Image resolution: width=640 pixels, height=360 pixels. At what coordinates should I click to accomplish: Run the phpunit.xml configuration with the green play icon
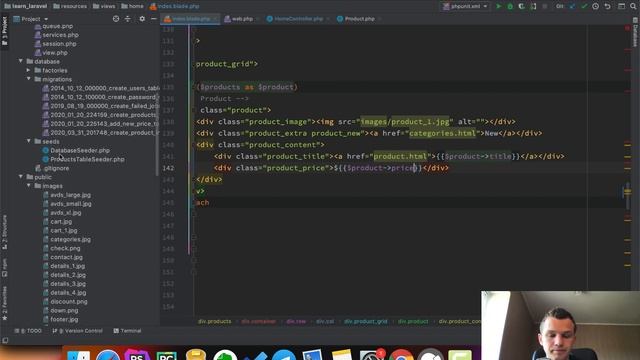pos(498,7)
